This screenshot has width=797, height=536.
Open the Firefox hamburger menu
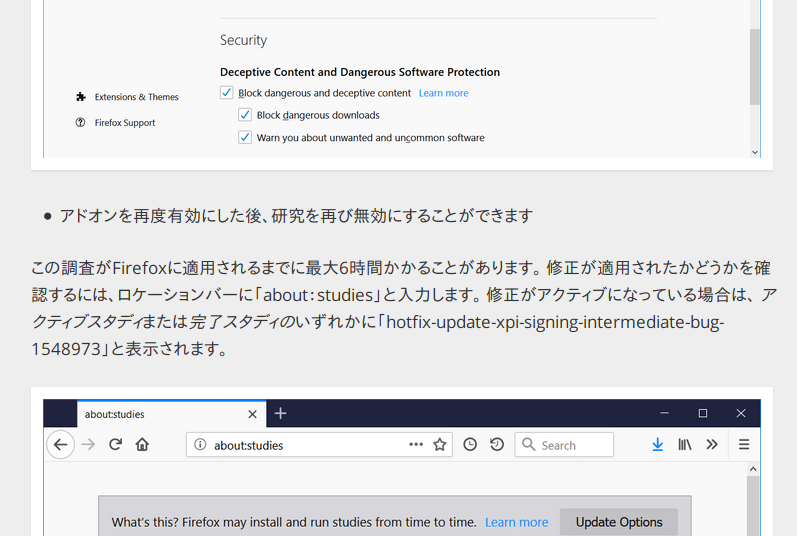[x=744, y=445]
